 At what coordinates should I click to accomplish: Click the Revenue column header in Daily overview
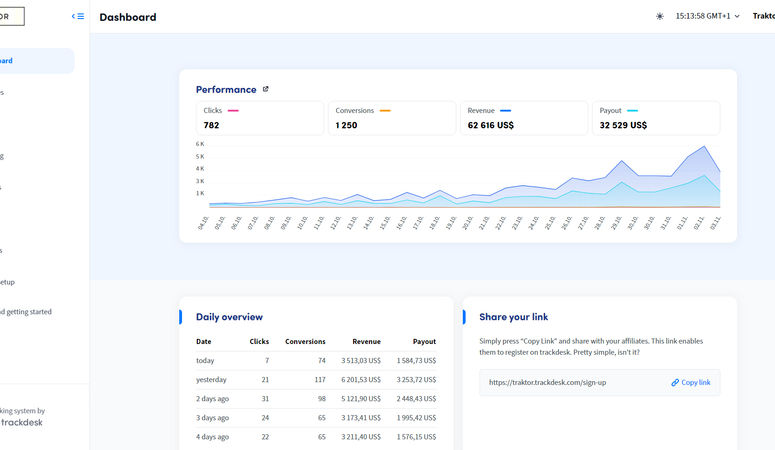(x=366, y=342)
